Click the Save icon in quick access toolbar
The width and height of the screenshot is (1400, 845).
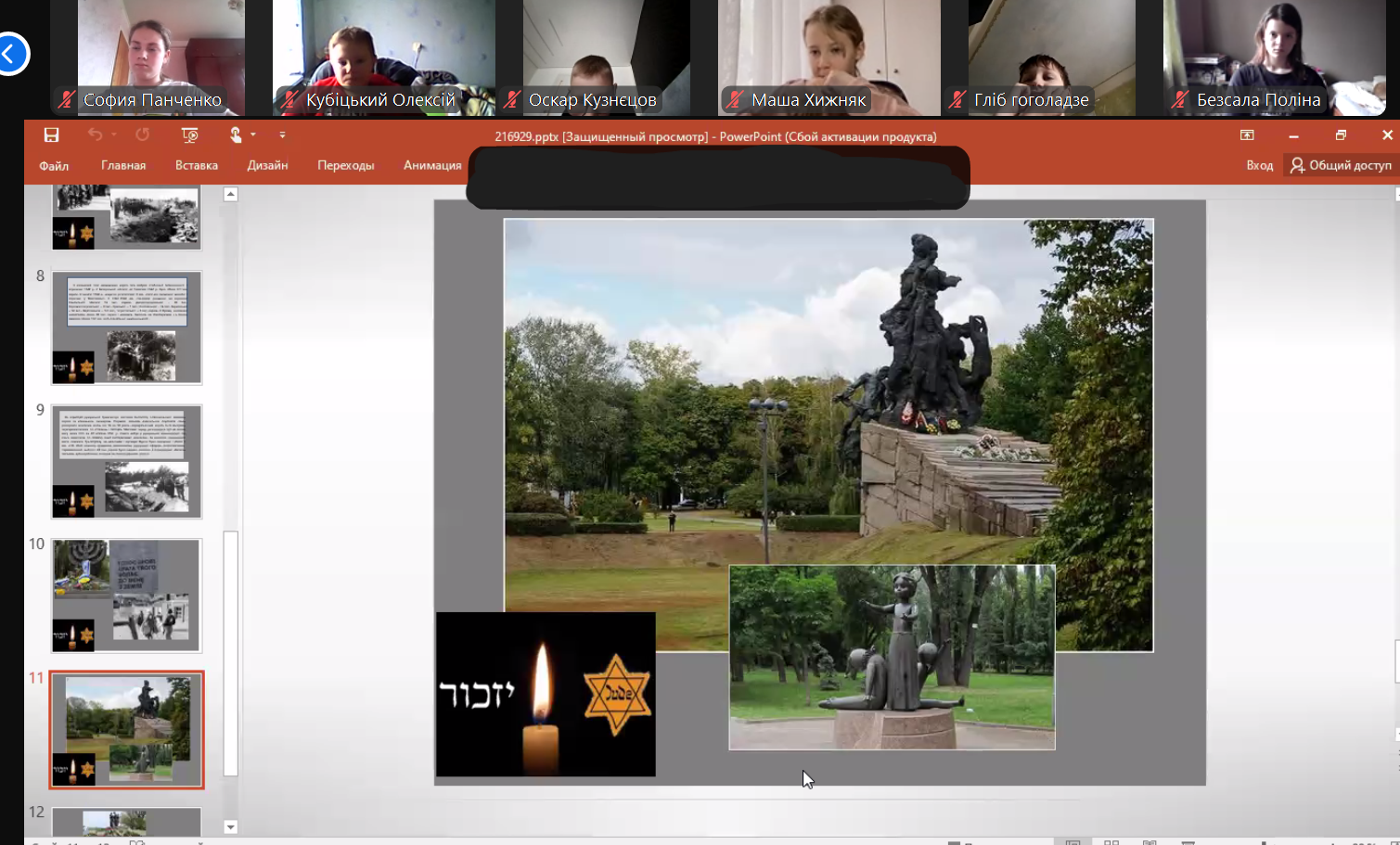coord(51,135)
